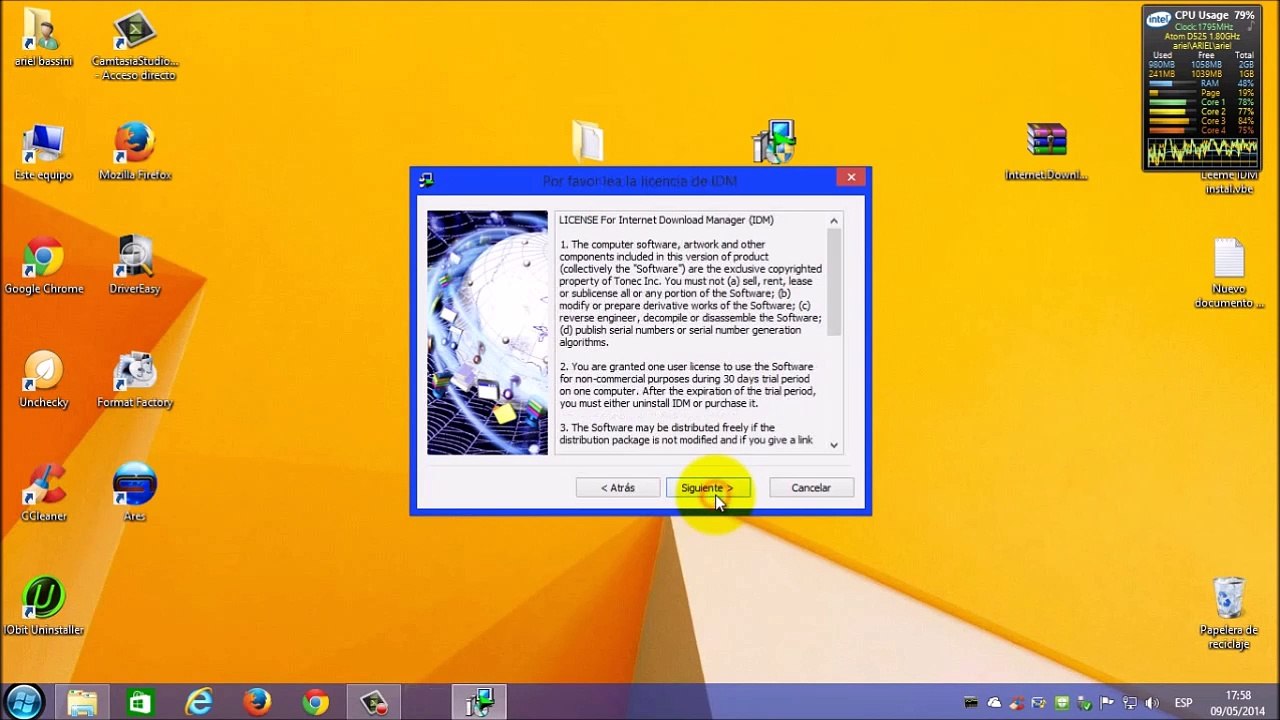The image size is (1280, 720).
Task: Select the Google Chrome desktop shortcut
Action: coord(43,266)
